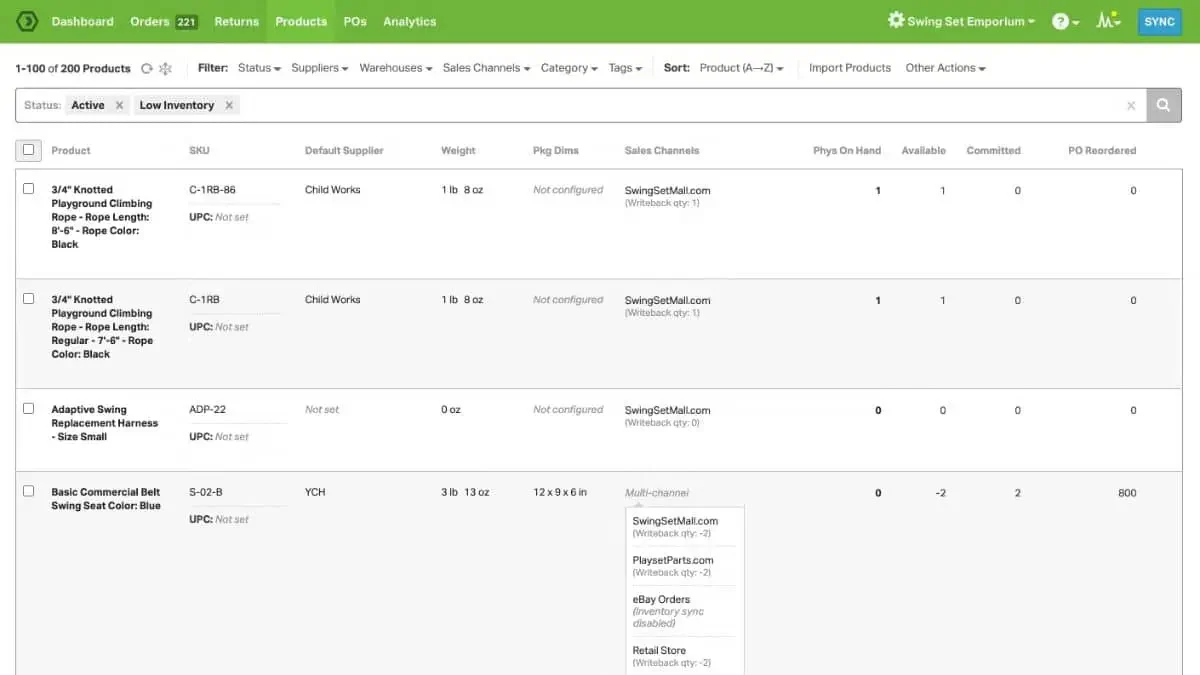Open the Tags filter dropdown
Viewport: 1200px width, 675px height.
click(x=625, y=68)
